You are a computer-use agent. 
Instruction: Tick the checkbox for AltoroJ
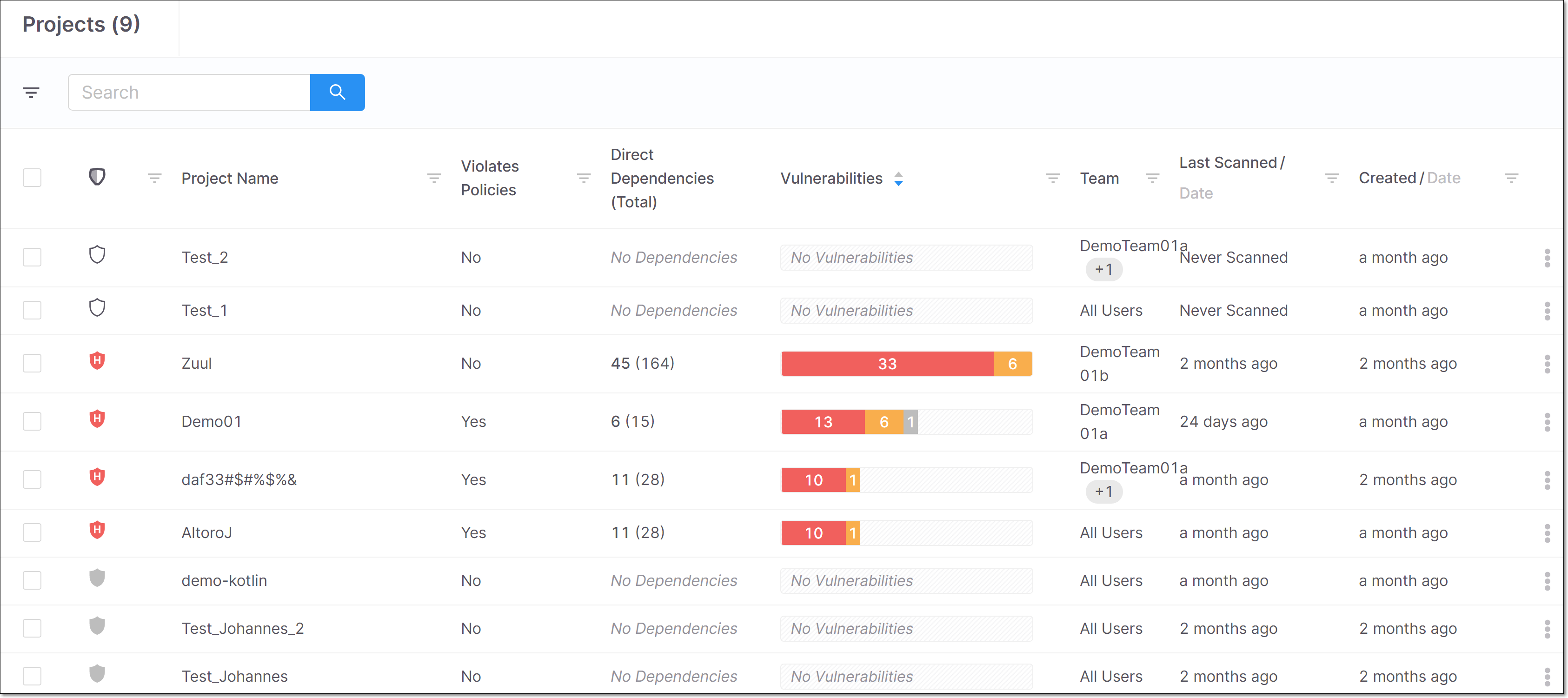point(32,532)
